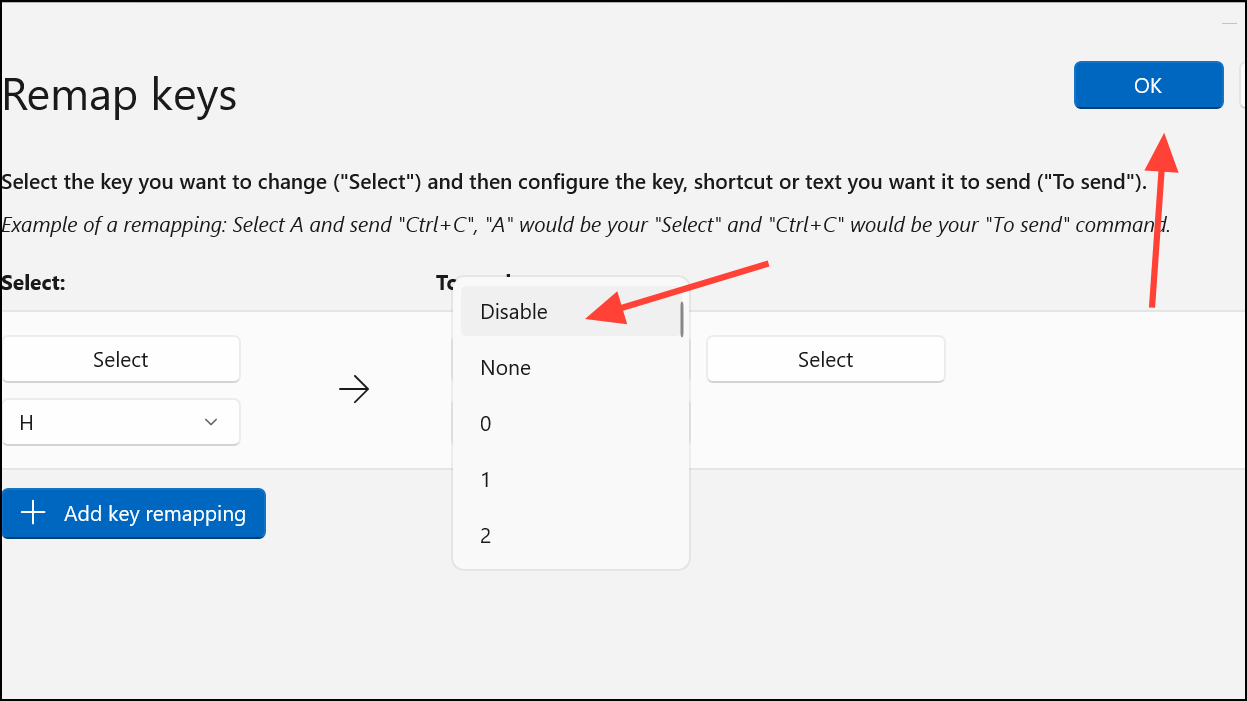Screen dimensions: 1247x701
Task: Click the plus icon on Add key remapping
Action: [34, 513]
